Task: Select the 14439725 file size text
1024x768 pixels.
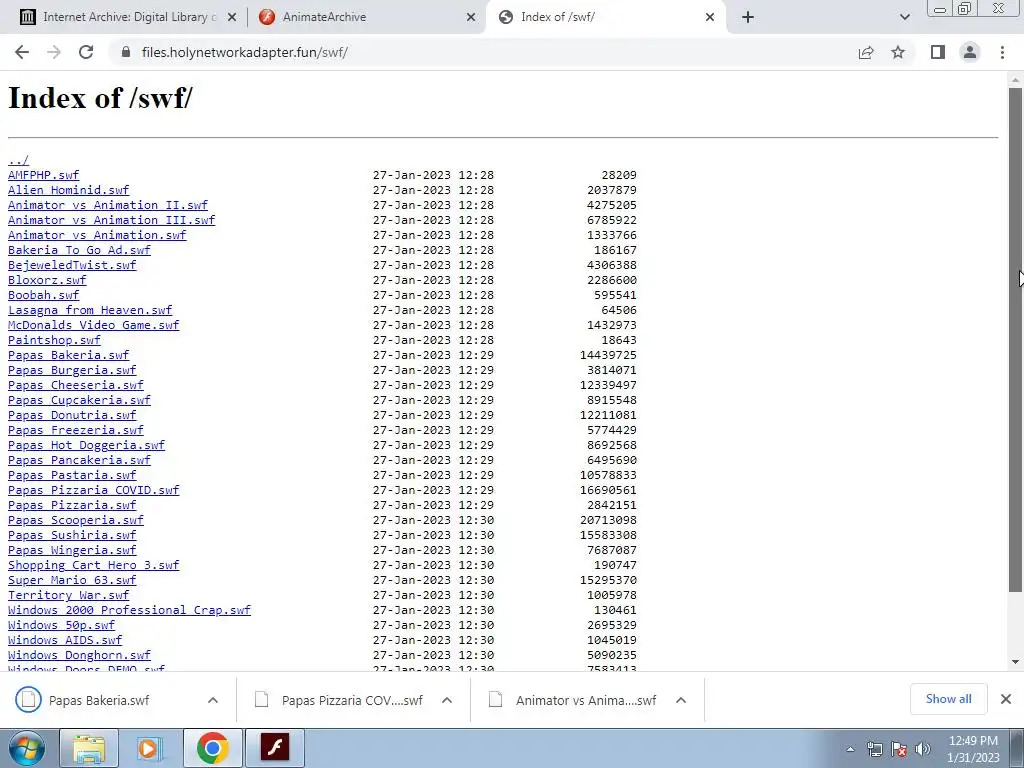Action: click(x=608, y=355)
